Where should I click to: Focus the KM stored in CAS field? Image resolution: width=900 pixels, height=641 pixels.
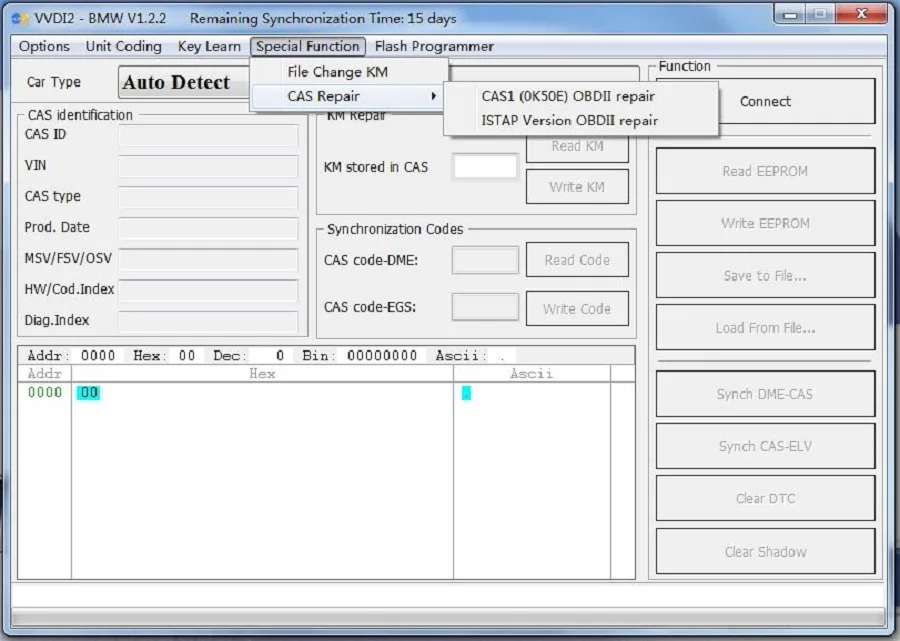(x=485, y=167)
